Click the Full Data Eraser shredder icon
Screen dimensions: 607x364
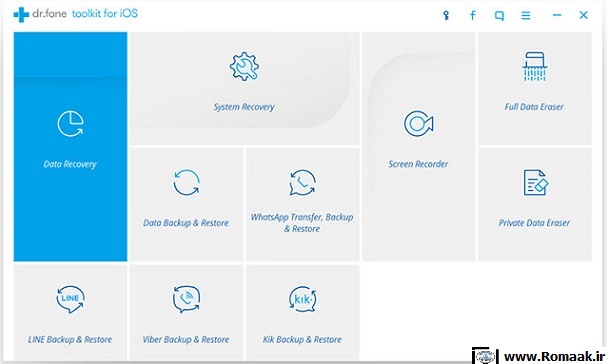(535, 66)
